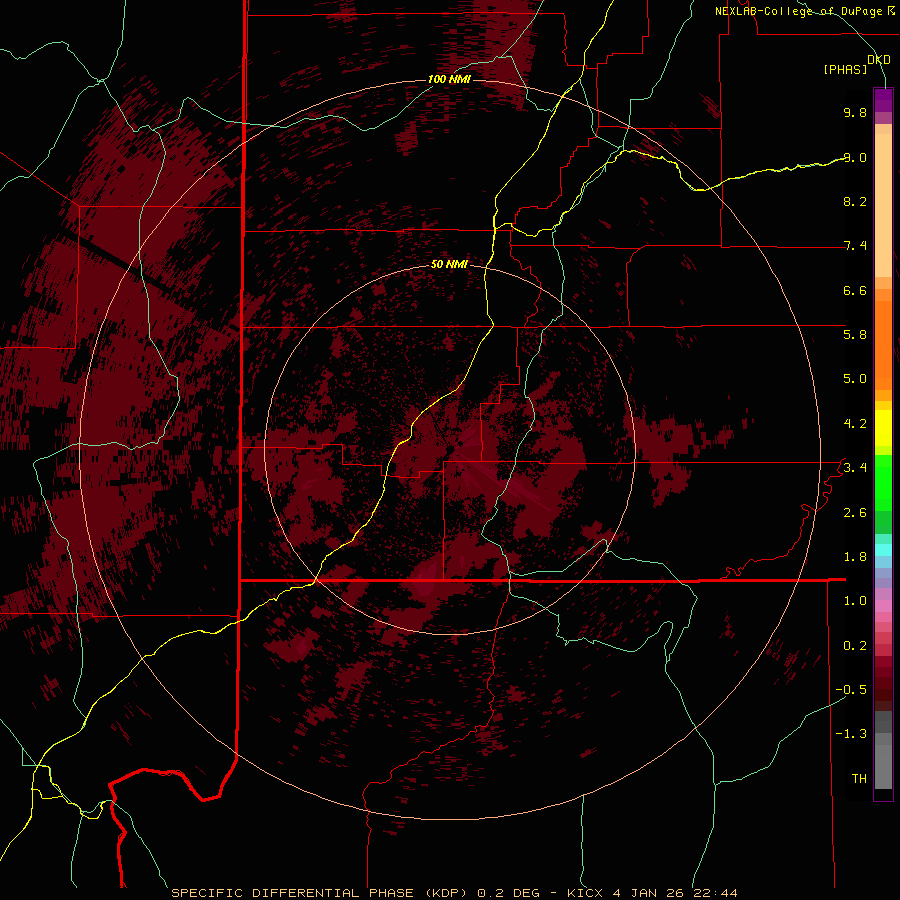Pick the purple top band of color scale
The width and height of the screenshot is (900, 900).
pos(883,100)
